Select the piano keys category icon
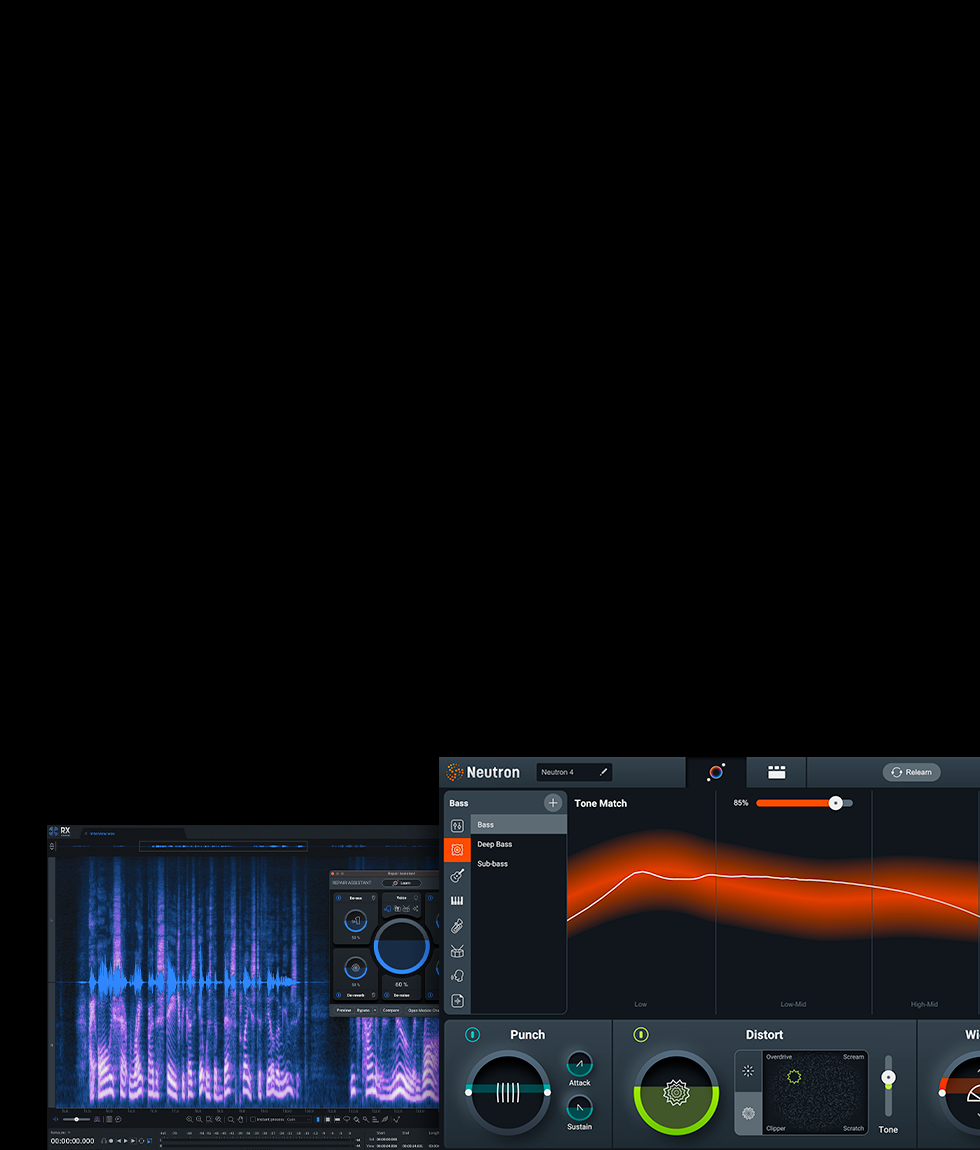Image resolution: width=980 pixels, height=1150 pixels. coord(457,900)
